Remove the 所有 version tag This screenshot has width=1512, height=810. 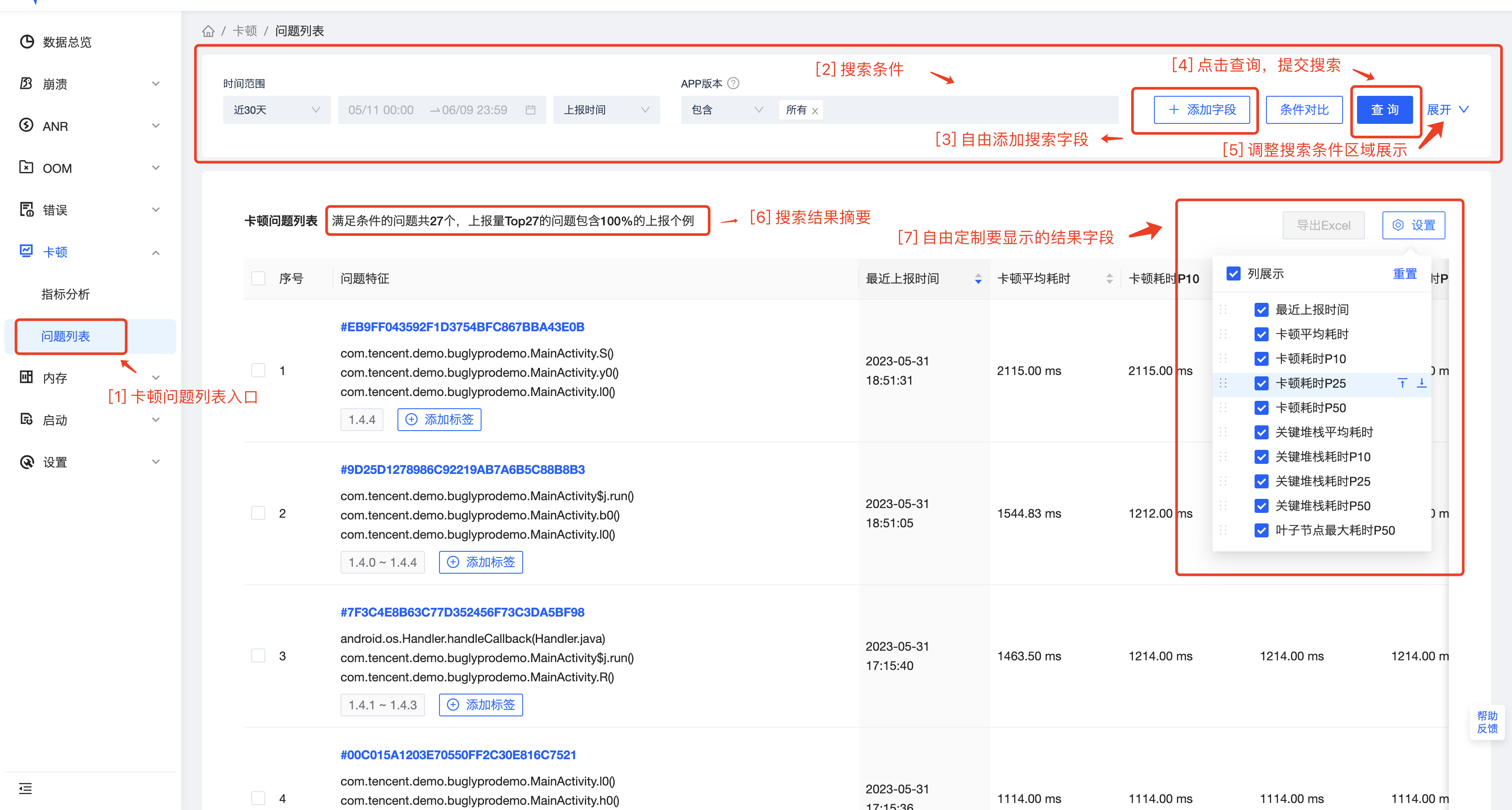[815, 111]
